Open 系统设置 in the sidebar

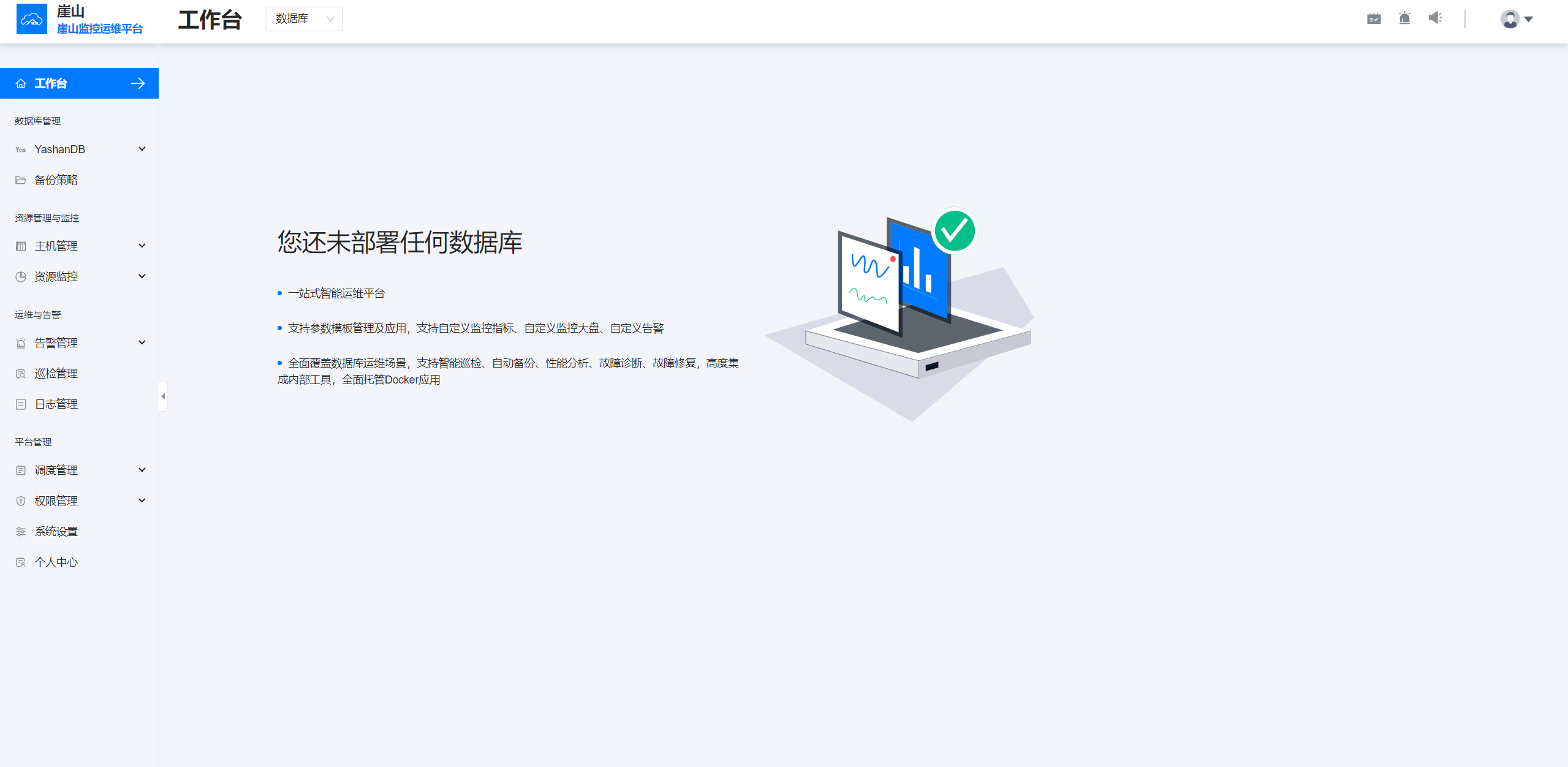click(56, 532)
